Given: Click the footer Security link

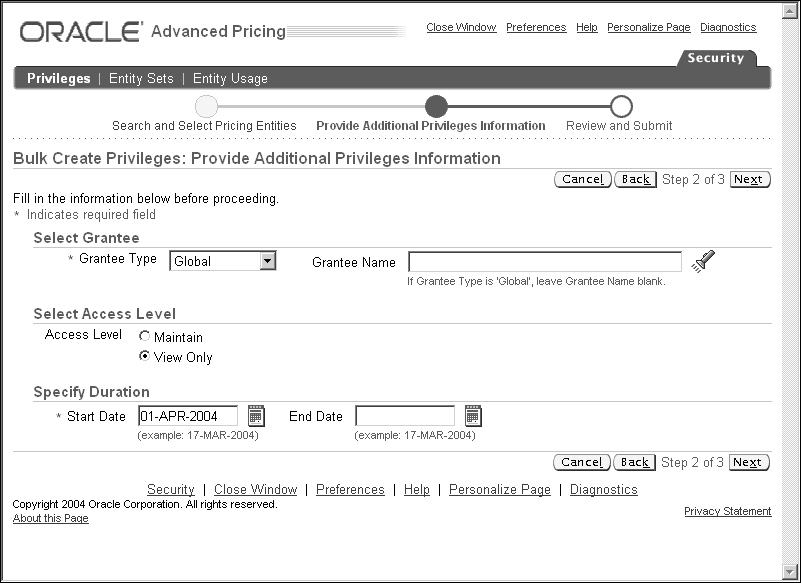Looking at the screenshot, I should pyautogui.click(x=171, y=489).
